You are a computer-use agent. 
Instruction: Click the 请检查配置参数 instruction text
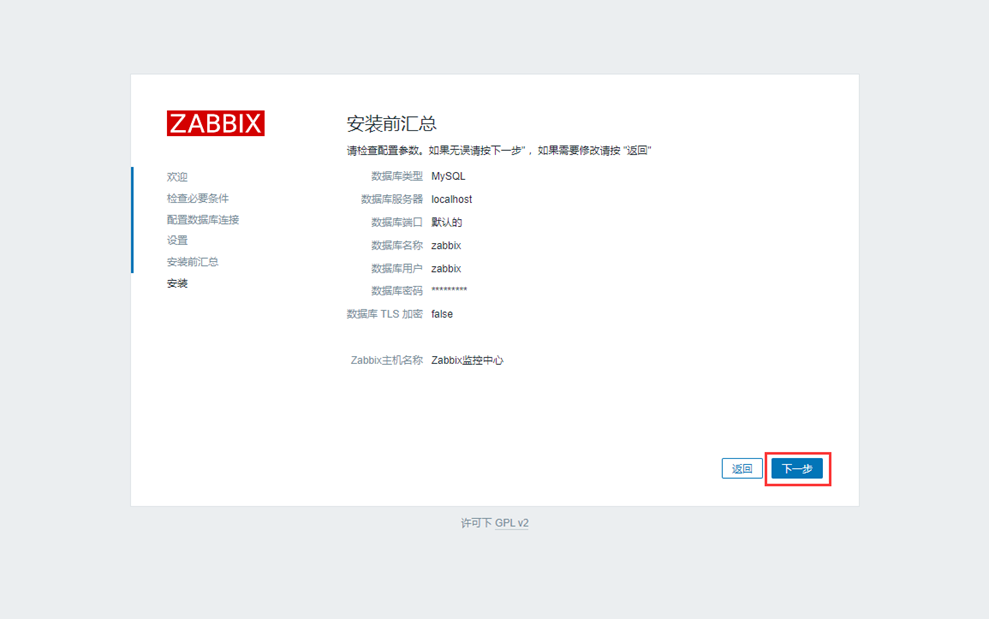pos(499,150)
